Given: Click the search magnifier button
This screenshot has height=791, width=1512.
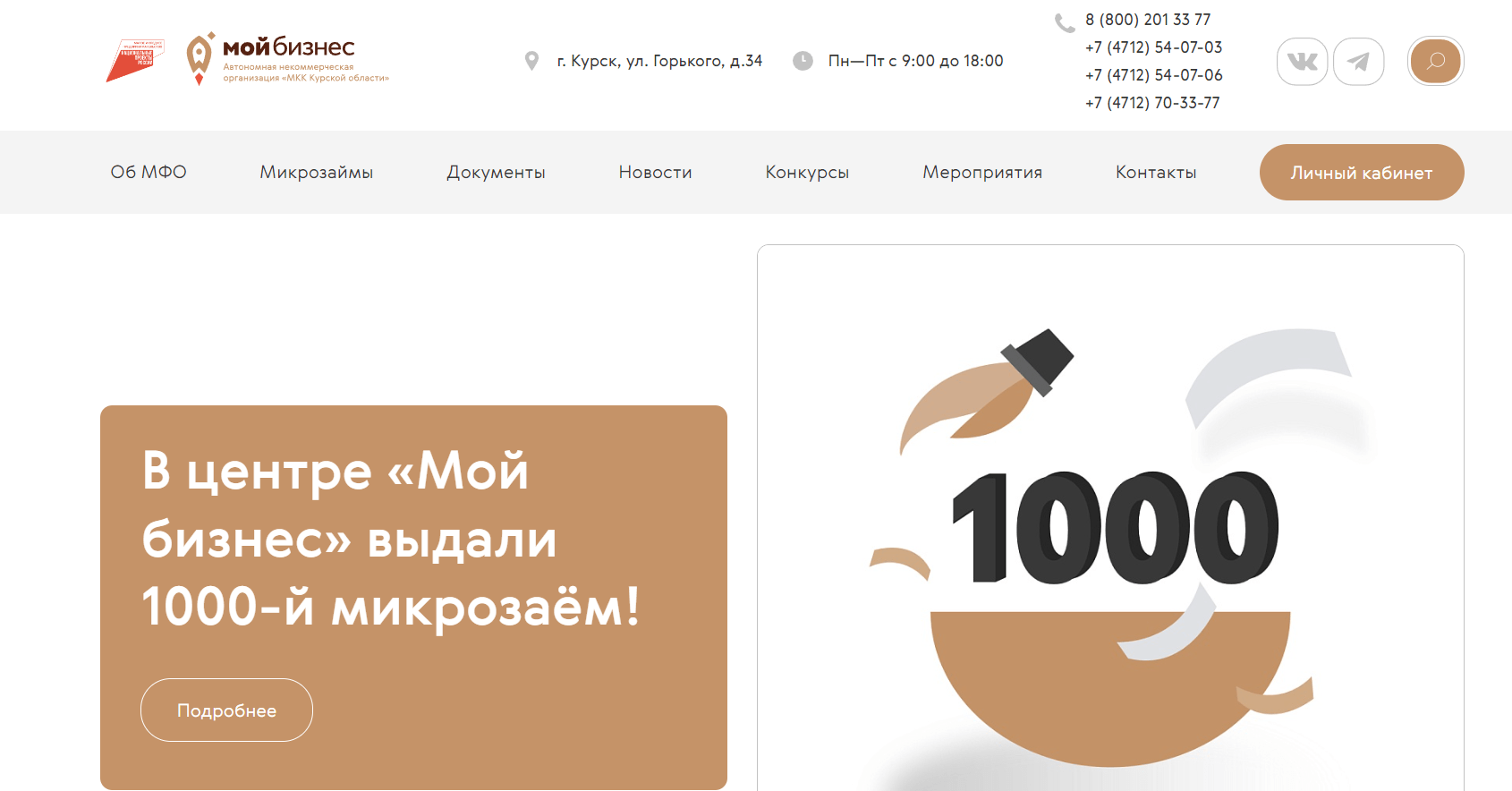Looking at the screenshot, I should [1435, 61].
